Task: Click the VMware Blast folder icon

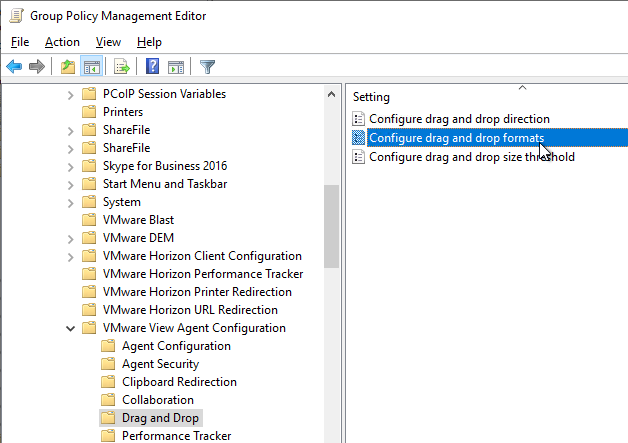Action: pyautogui.click(x=89, y=220)
